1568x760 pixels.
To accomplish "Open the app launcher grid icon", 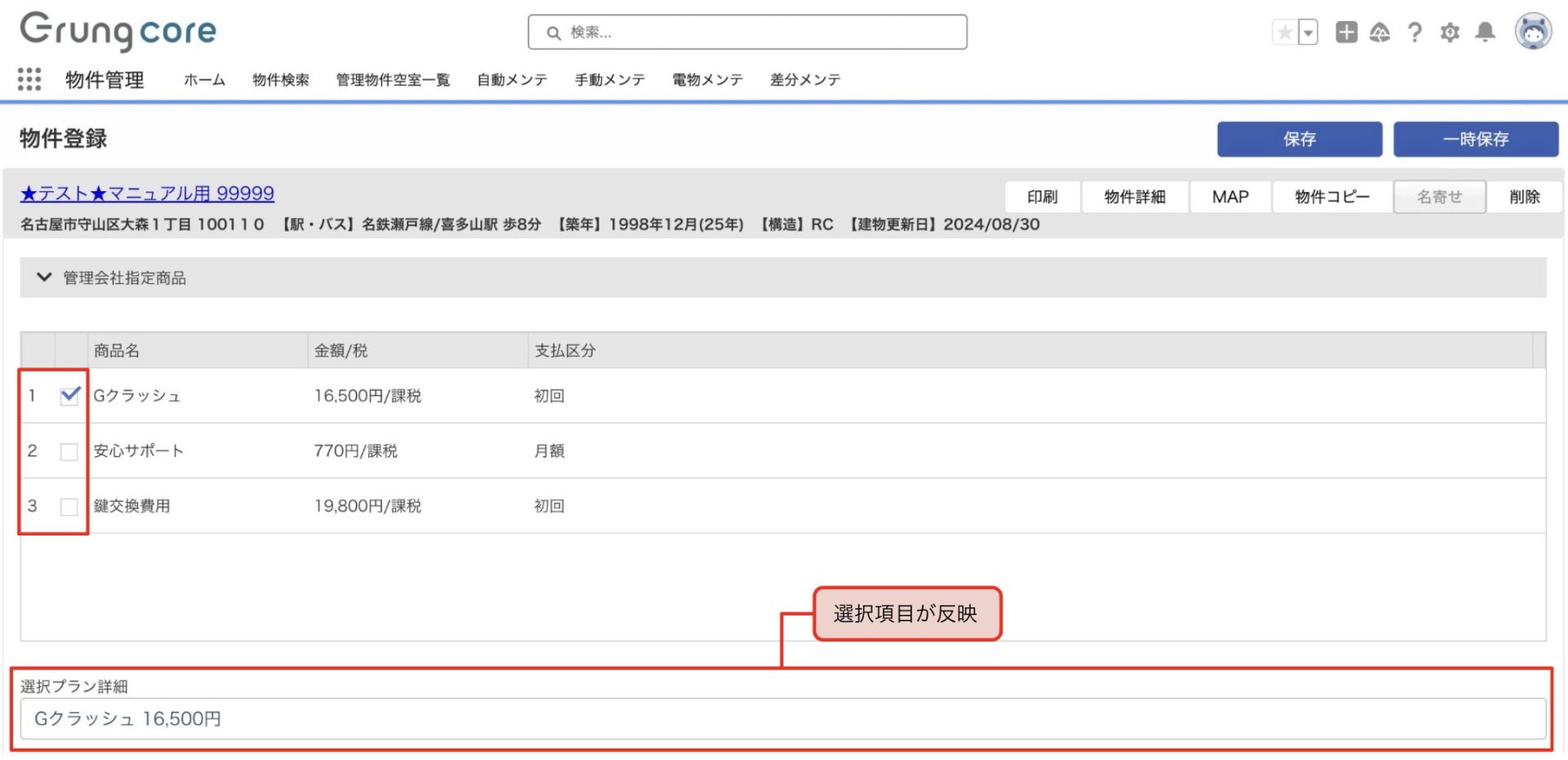I will point(29,79).
